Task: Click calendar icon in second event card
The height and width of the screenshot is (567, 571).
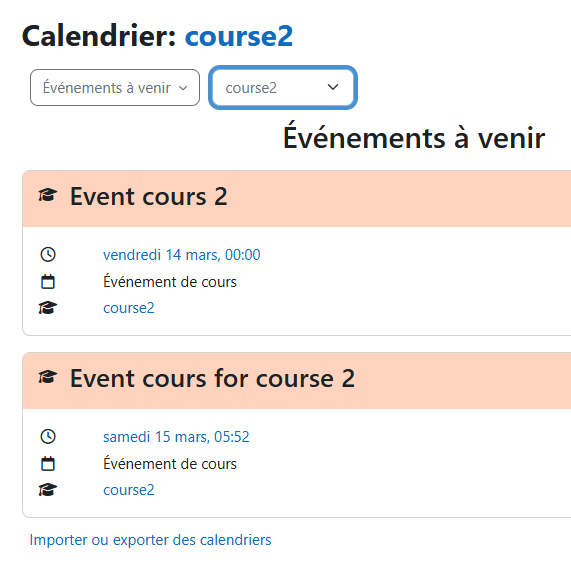Action: 48,464
